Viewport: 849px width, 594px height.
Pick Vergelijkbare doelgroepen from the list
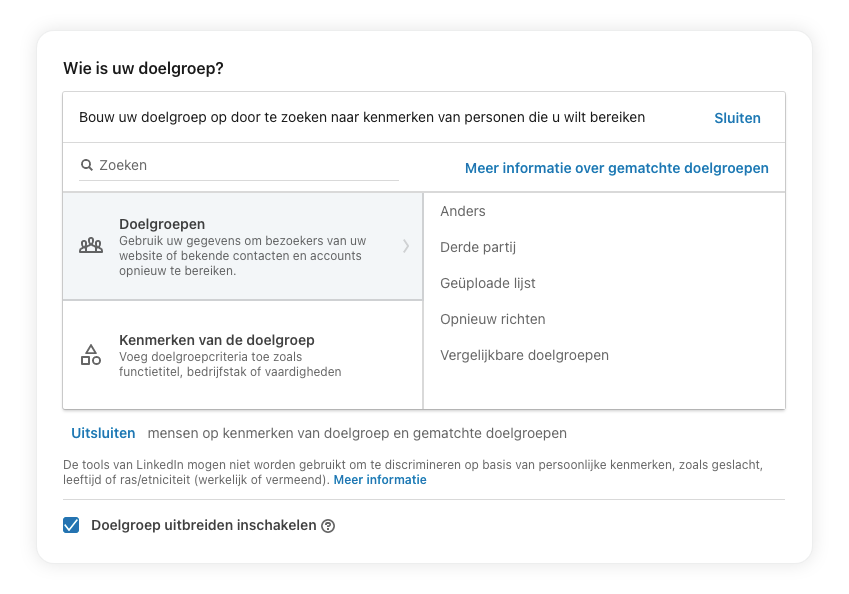point(525,355)
